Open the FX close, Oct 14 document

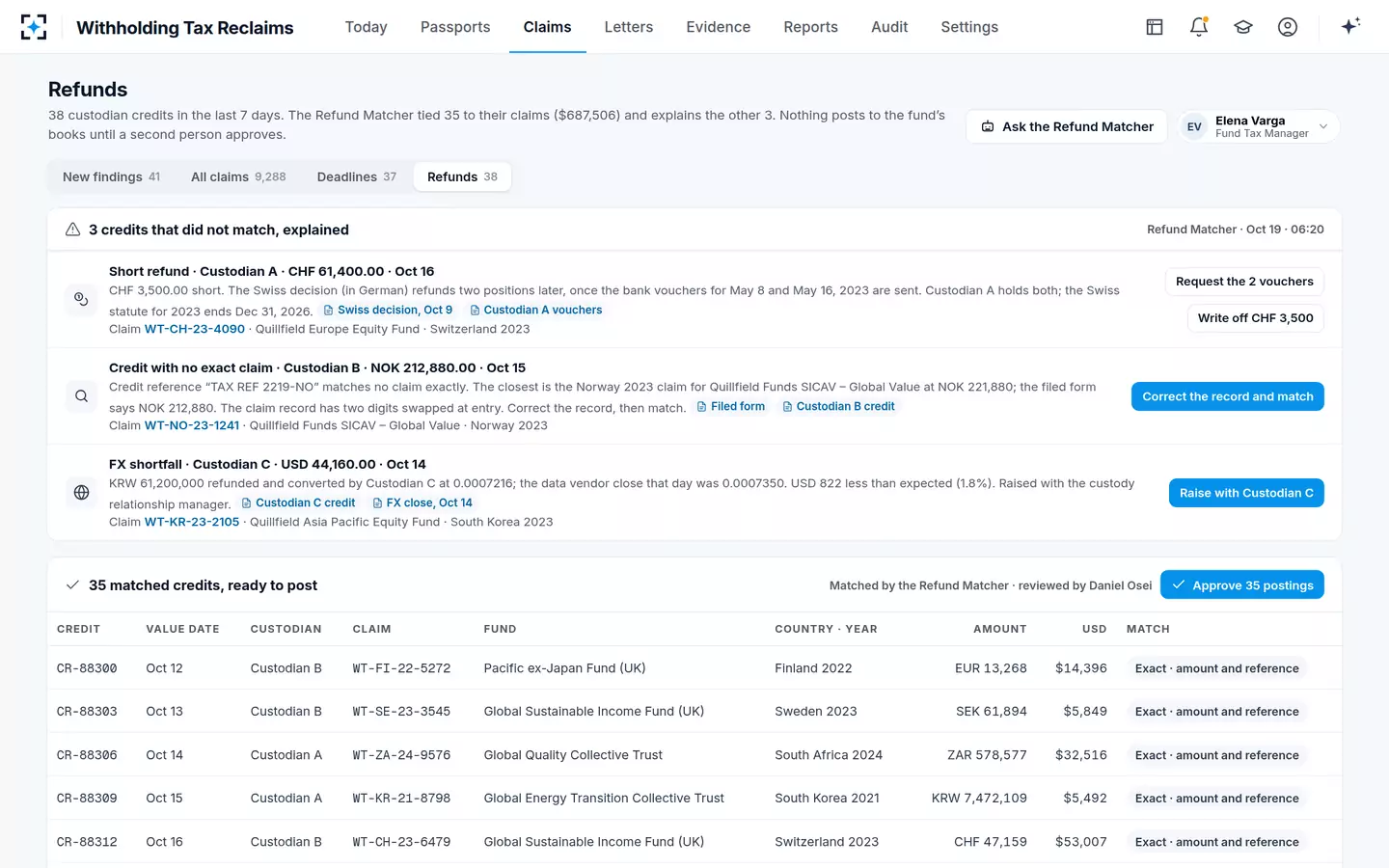[422, 502]
